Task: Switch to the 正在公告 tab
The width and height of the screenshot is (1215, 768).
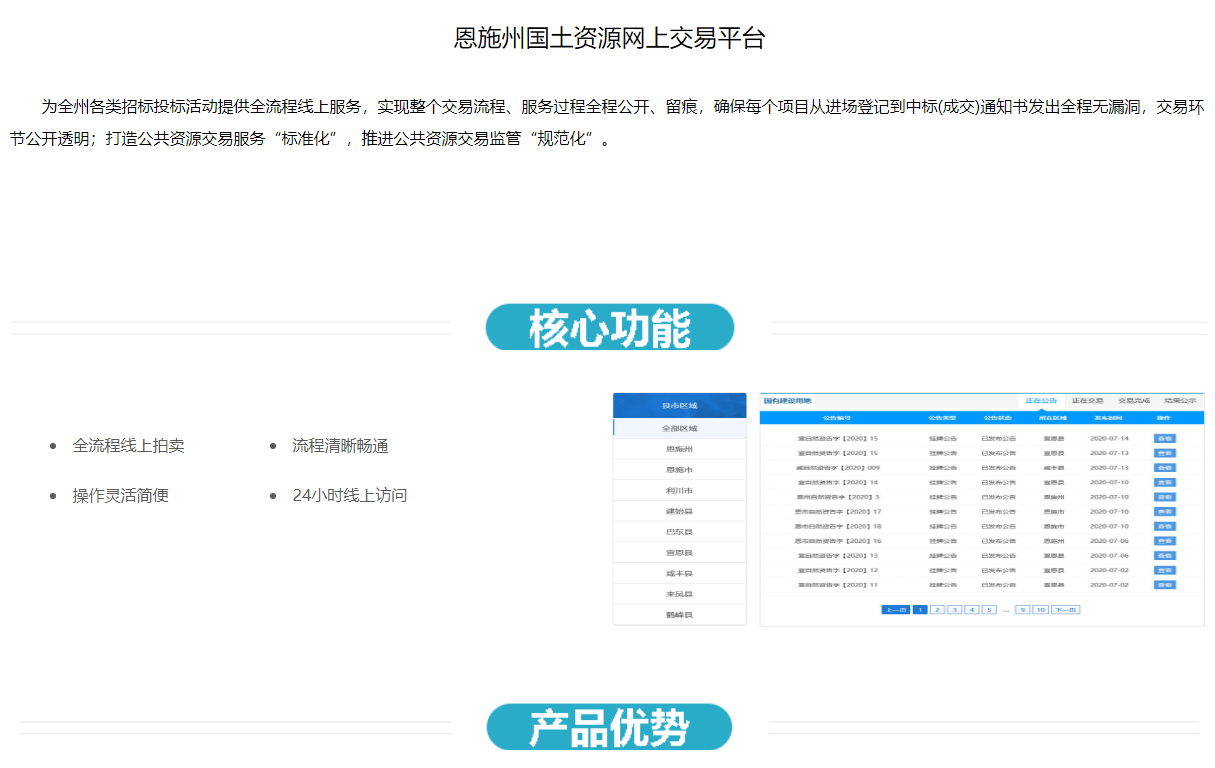Action: pyautogui.click(x=1040, y=400)
